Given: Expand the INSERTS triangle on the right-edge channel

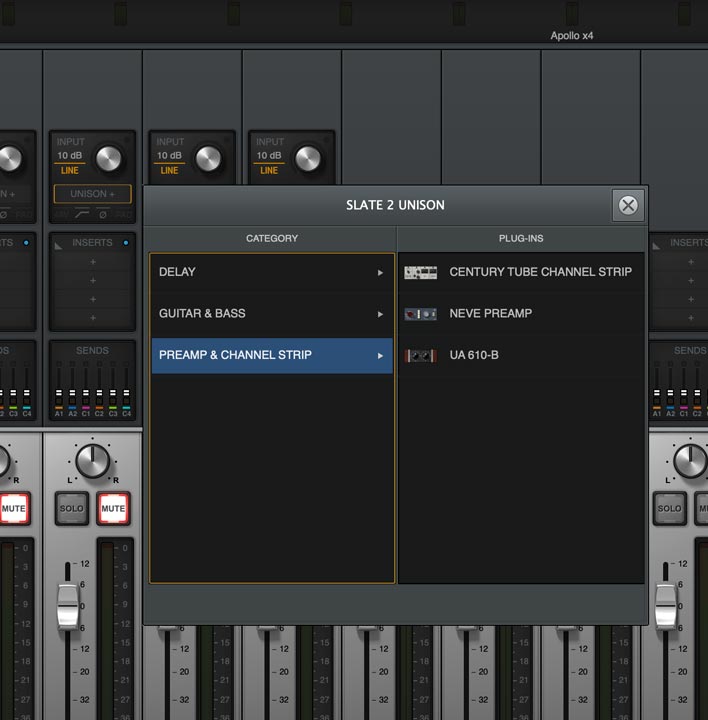Looking at the screenshot, I should tap(657, 246).
